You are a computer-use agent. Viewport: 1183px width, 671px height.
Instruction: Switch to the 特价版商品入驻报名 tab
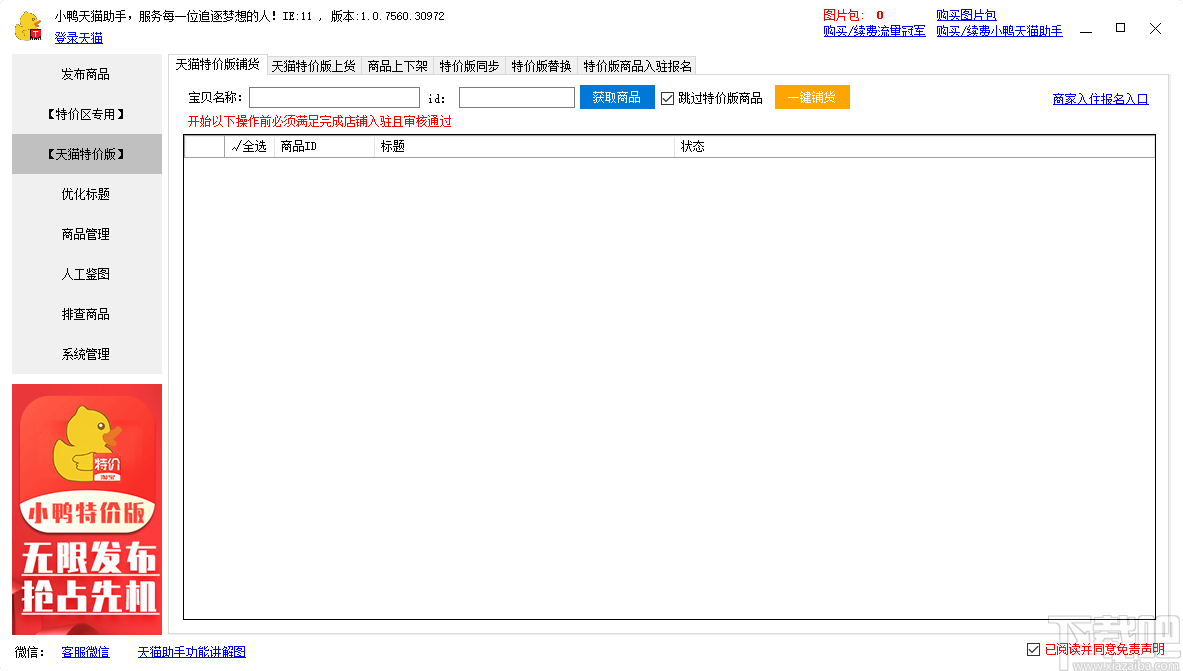(637, 66)
